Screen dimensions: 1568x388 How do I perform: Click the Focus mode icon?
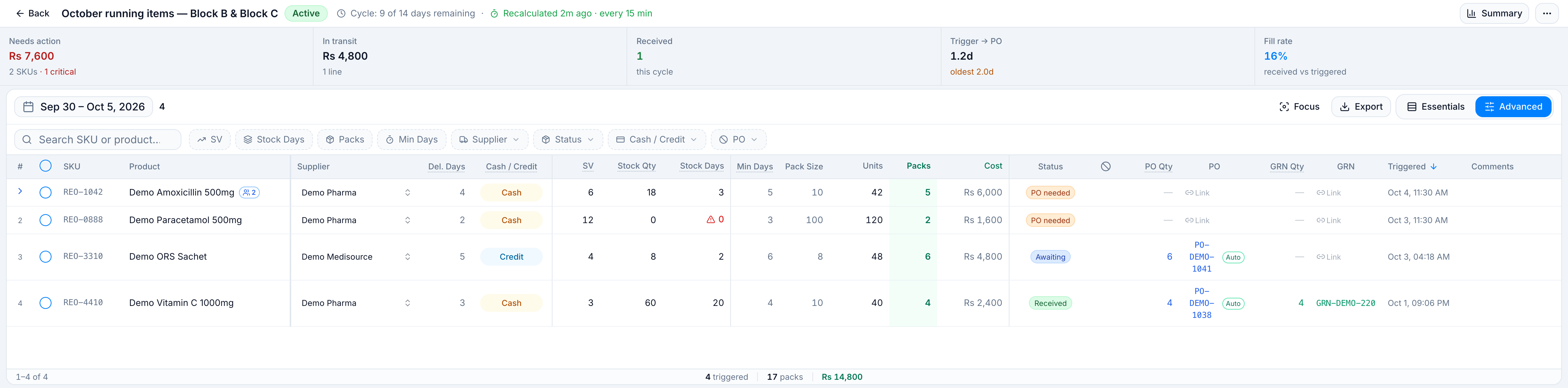(1284, 106)
